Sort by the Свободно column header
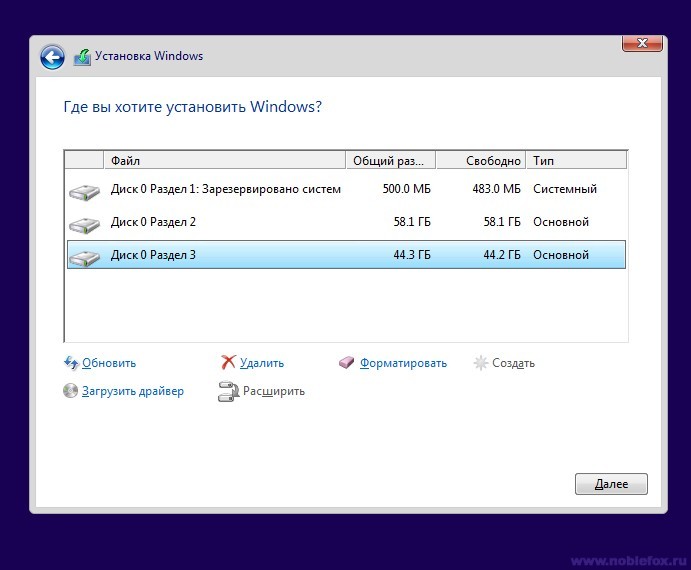691x570 pixels. [481, 160]
